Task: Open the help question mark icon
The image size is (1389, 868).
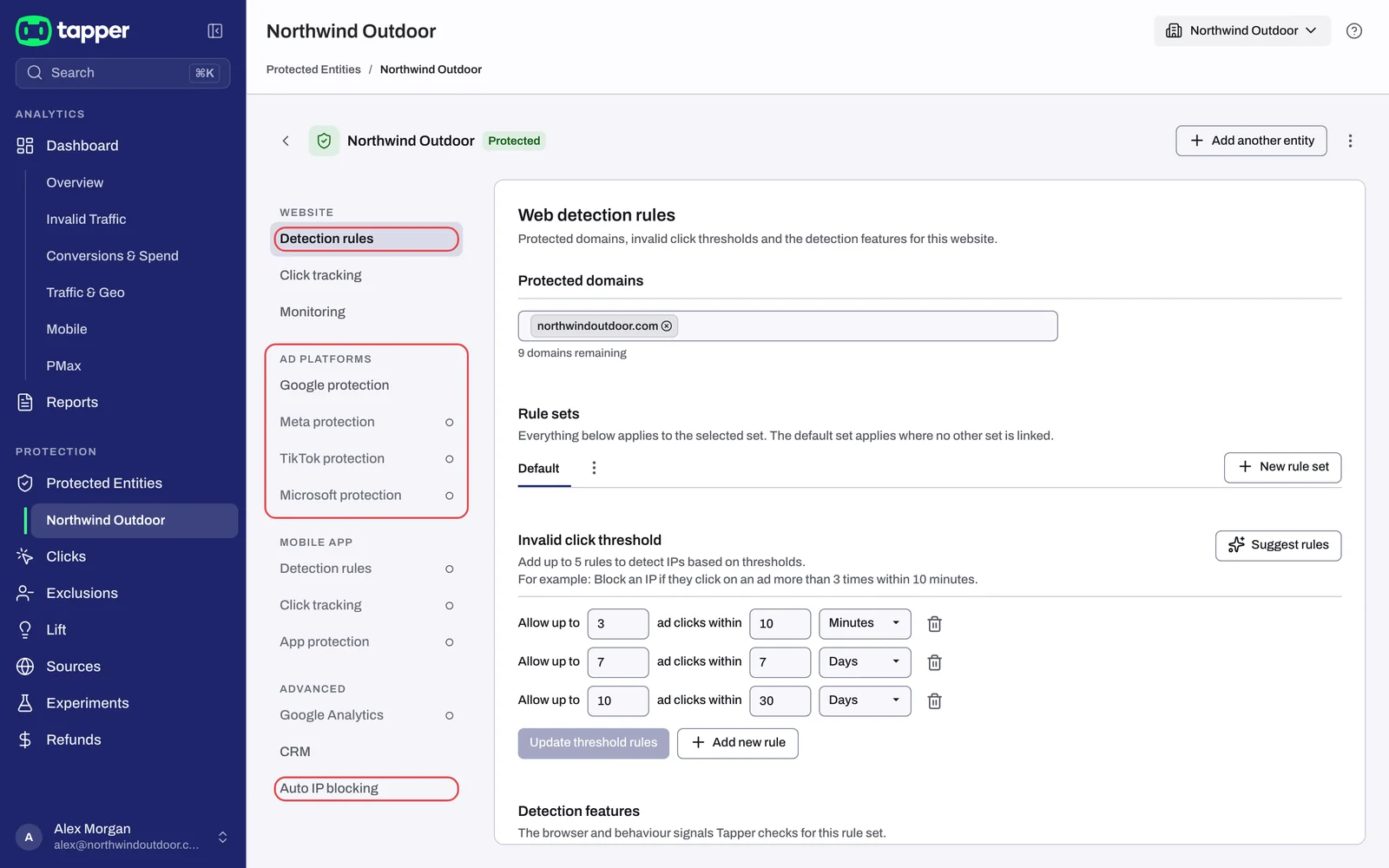Action: [x=1353, y=31]
